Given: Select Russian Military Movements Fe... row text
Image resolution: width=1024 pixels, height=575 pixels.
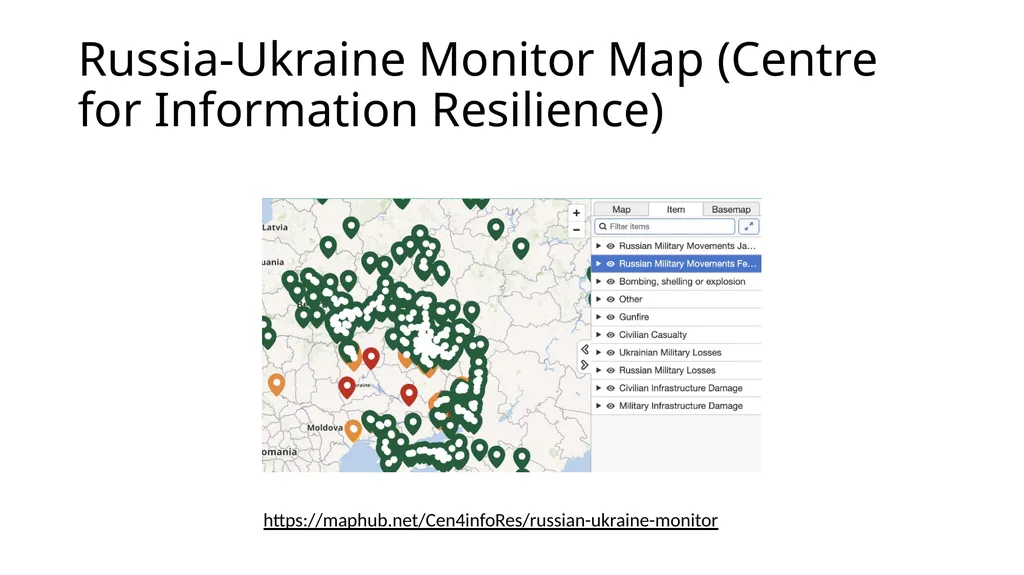Looking at the screenshot, I should tap(688, 264).
